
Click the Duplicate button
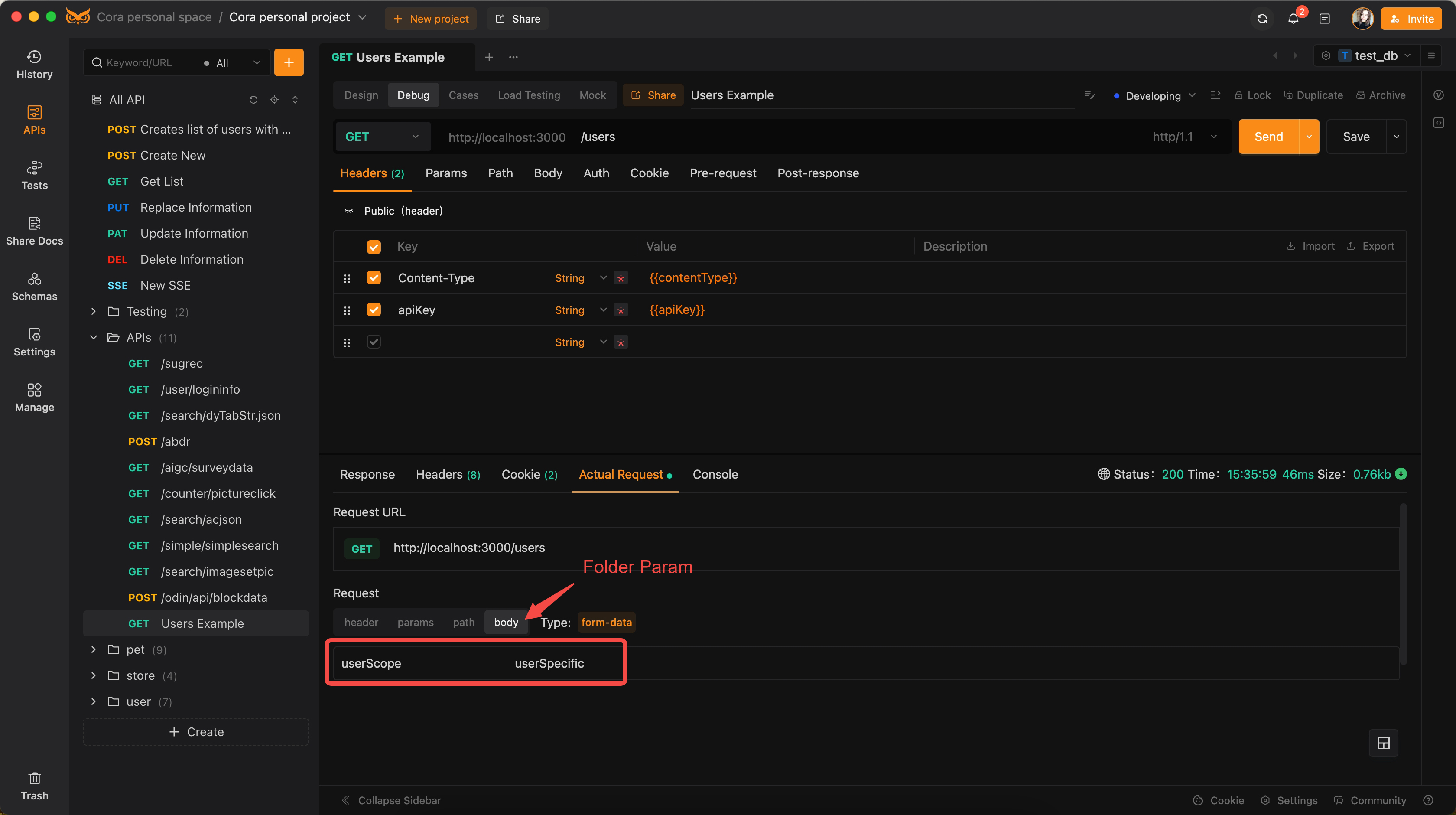point(1313,95)
